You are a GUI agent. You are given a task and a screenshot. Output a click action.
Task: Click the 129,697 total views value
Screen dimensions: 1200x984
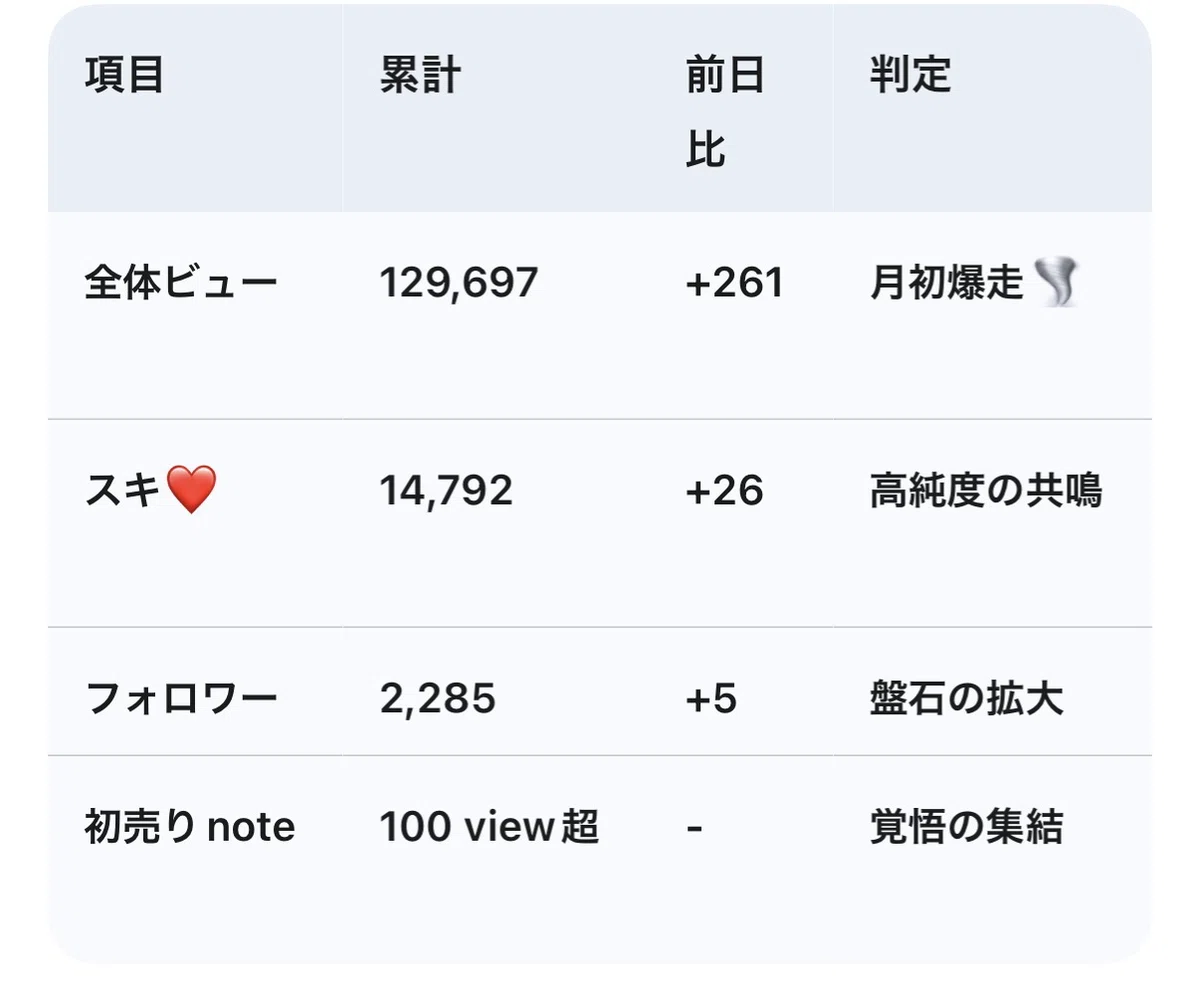(459, 283)
